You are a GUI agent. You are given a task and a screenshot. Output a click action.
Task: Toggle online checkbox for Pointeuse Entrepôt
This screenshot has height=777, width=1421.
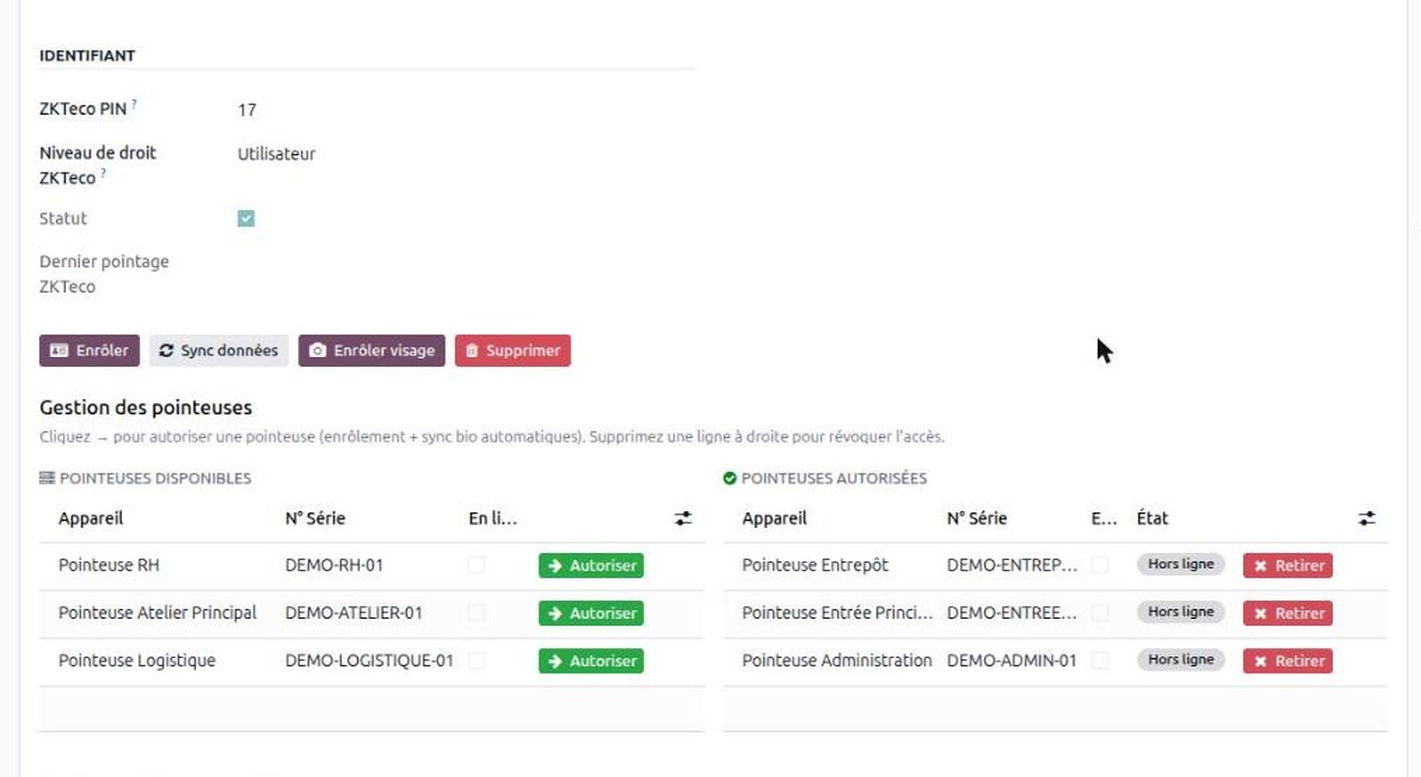click(1100, 565)
